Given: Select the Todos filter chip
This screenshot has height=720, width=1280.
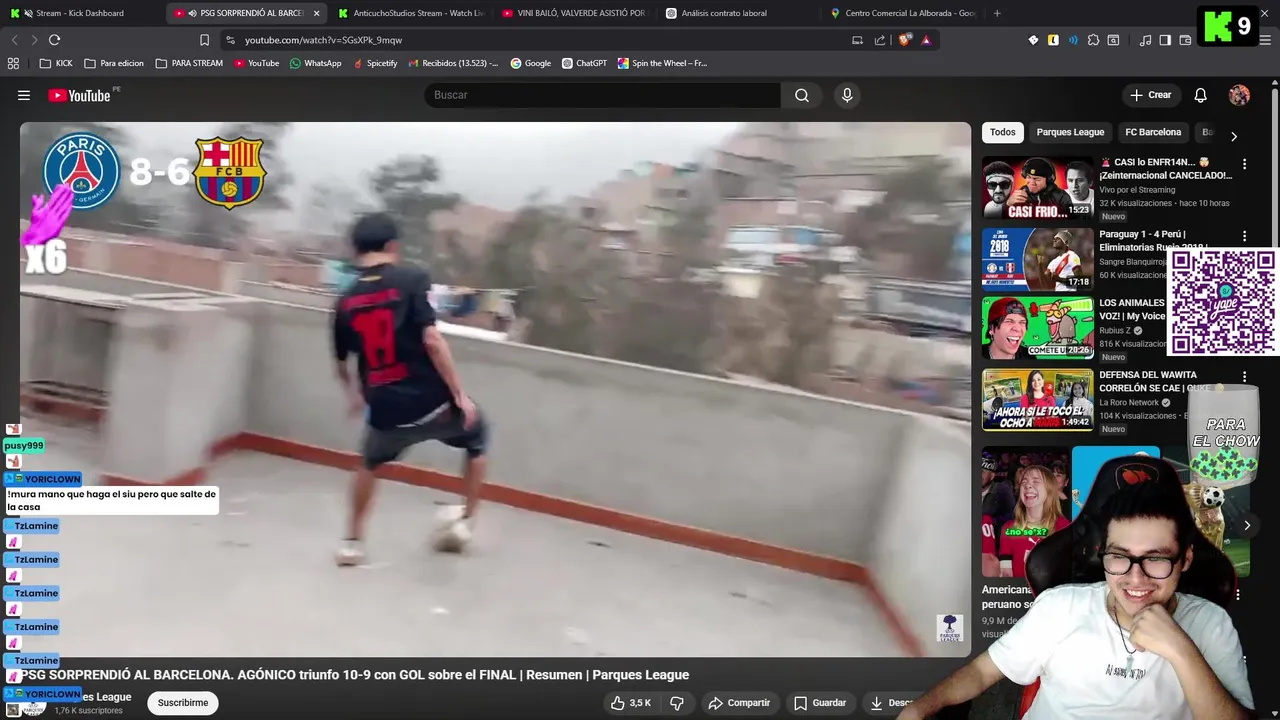Looking at the screenshot, I should 1002,132.
